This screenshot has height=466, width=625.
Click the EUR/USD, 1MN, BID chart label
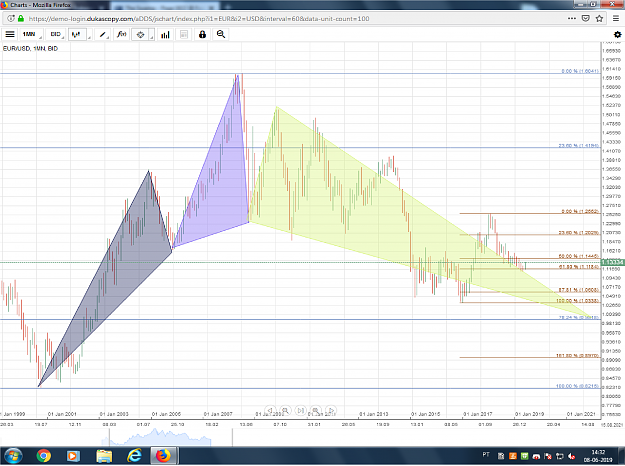coord(30,48)
